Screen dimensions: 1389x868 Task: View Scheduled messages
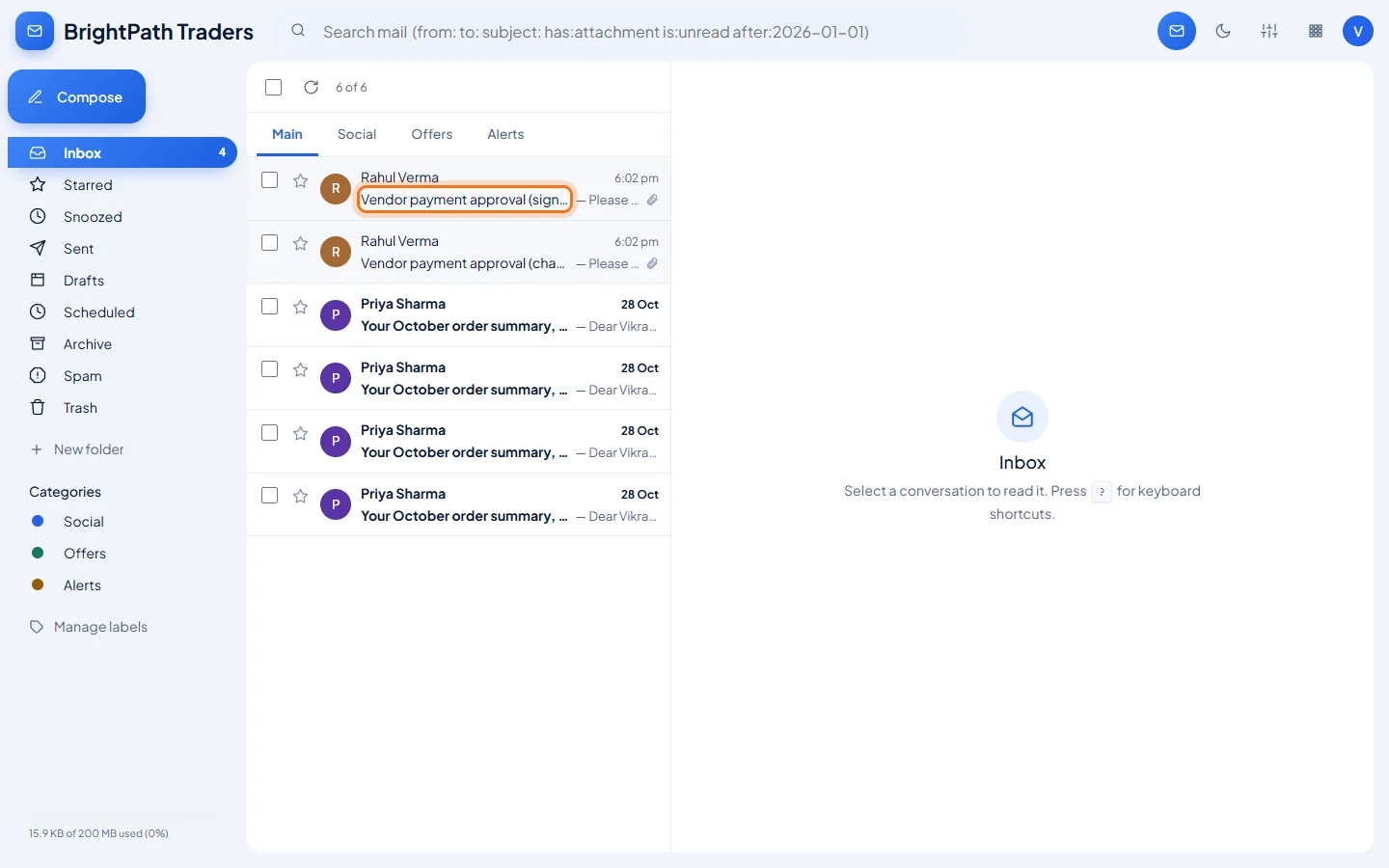point(123,312)
